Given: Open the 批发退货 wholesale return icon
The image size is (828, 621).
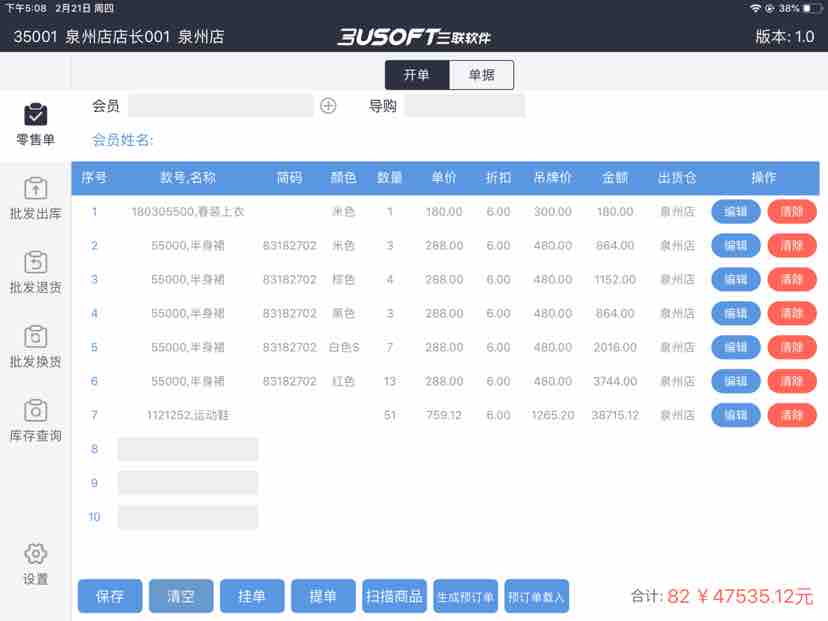Looking at the screenshot, I should click(x=35, y=262).
